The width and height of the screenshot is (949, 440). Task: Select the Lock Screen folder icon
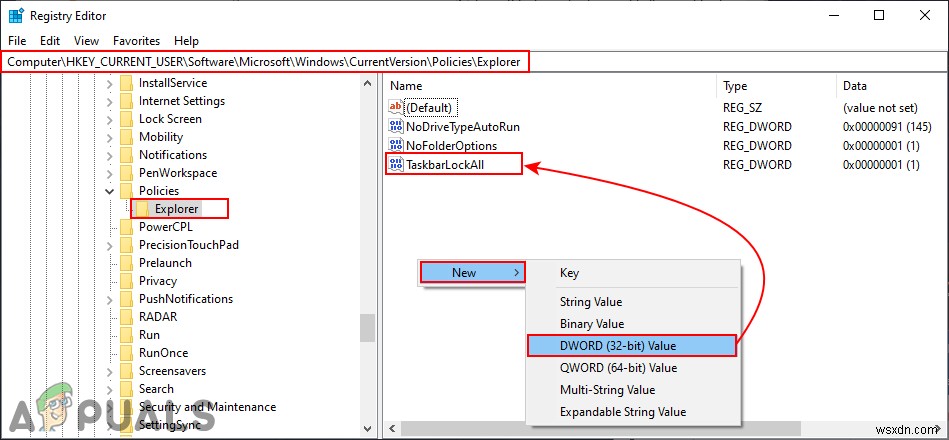(126, 119)
